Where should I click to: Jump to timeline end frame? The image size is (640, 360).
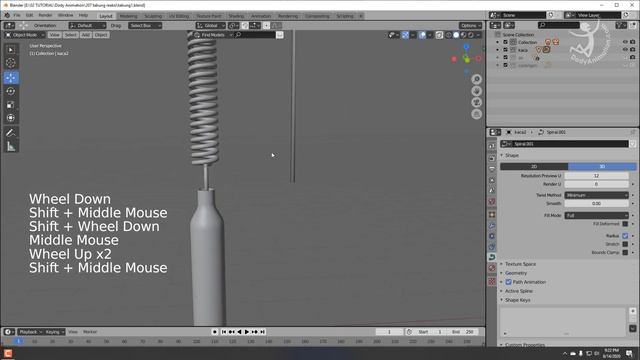262,332
